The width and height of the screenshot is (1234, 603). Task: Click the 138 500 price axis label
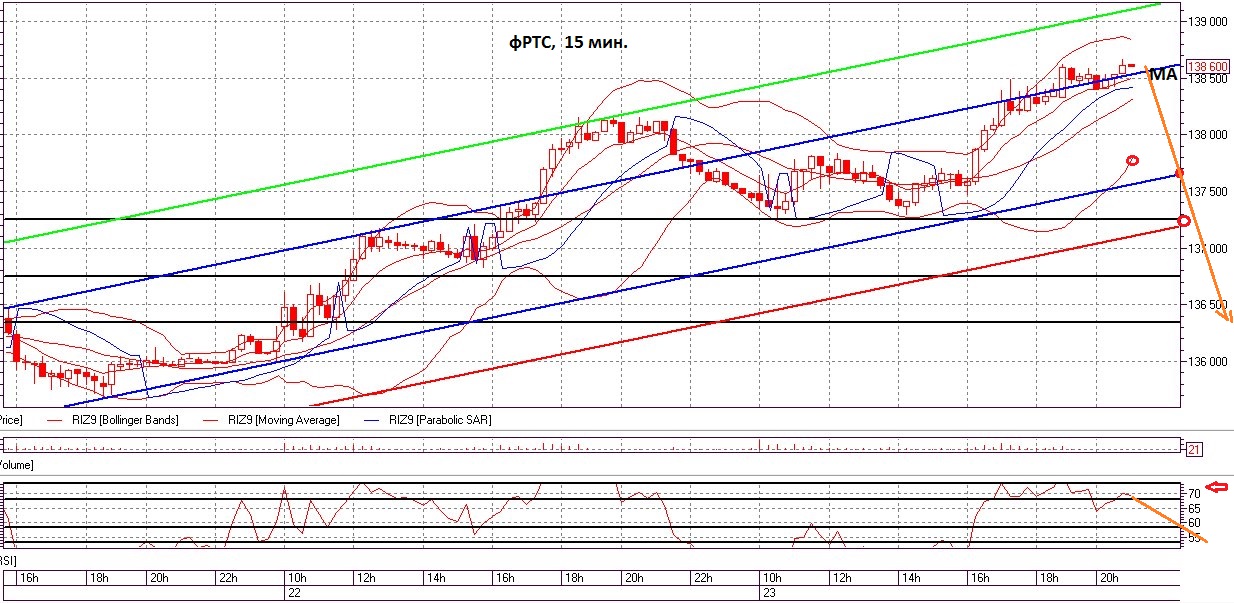point(1207,79)
